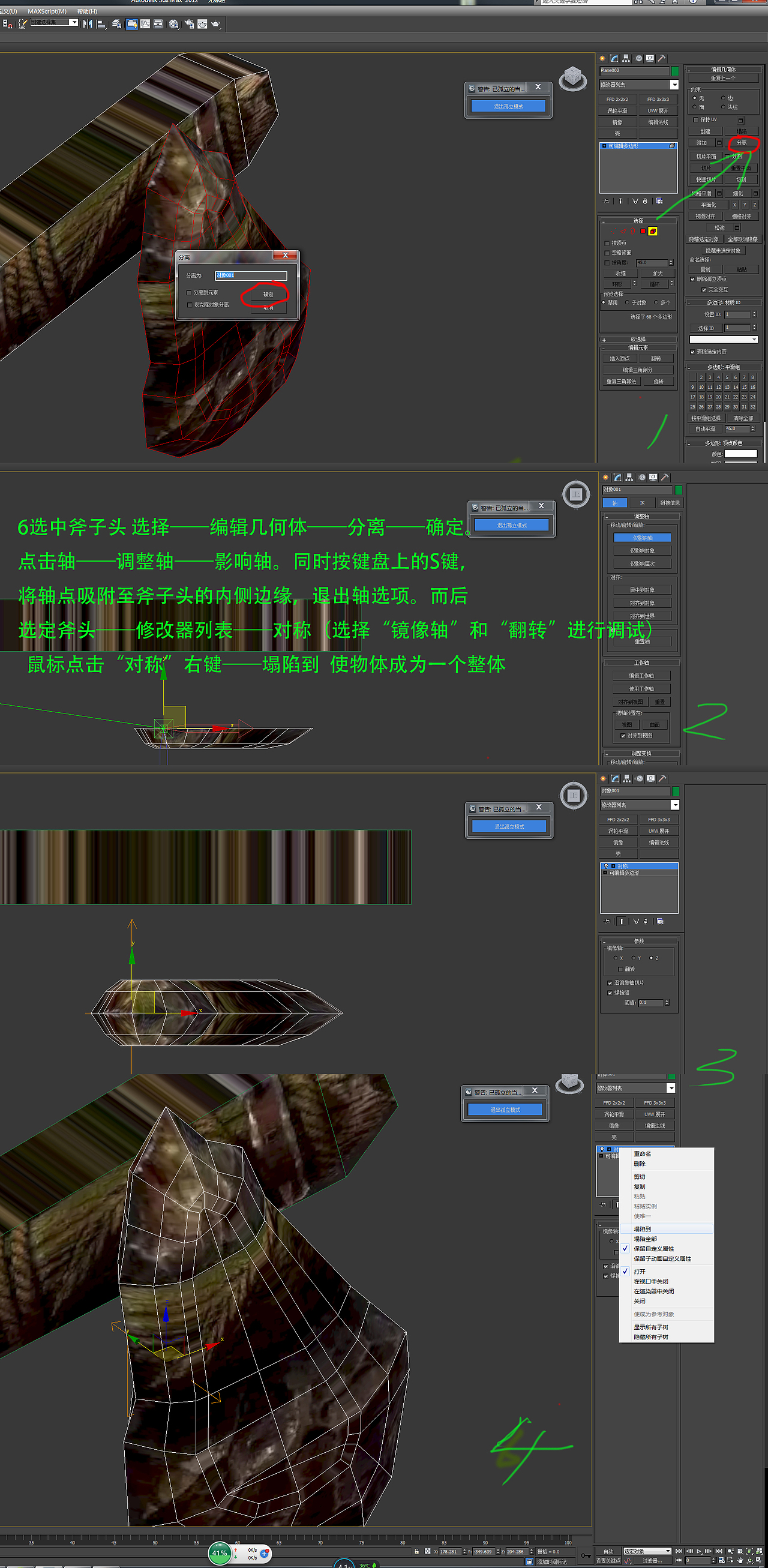Open Render Setup teapot icon
The image size is (768, 1568).
pos(189,24)
